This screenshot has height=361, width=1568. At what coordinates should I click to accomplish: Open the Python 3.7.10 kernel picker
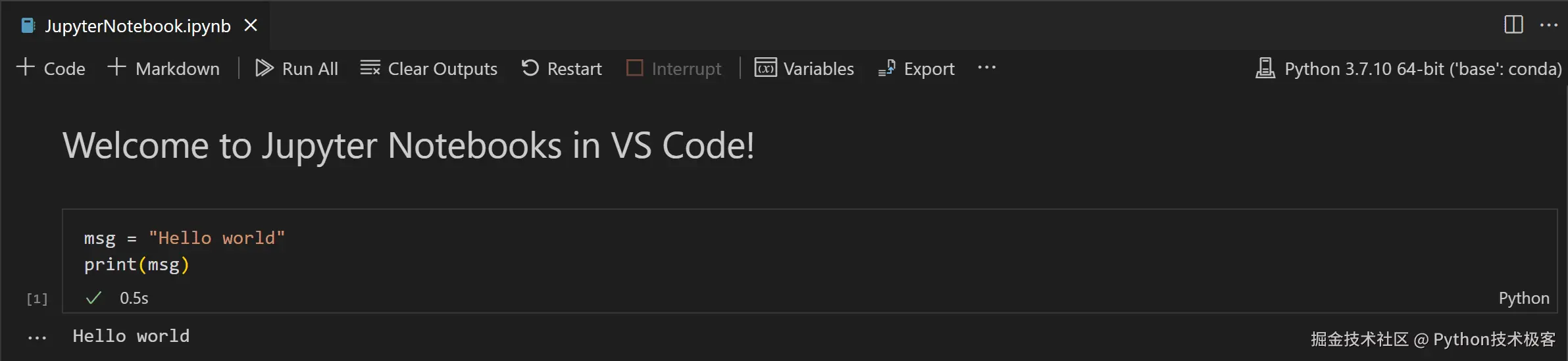click(1408, 68)
